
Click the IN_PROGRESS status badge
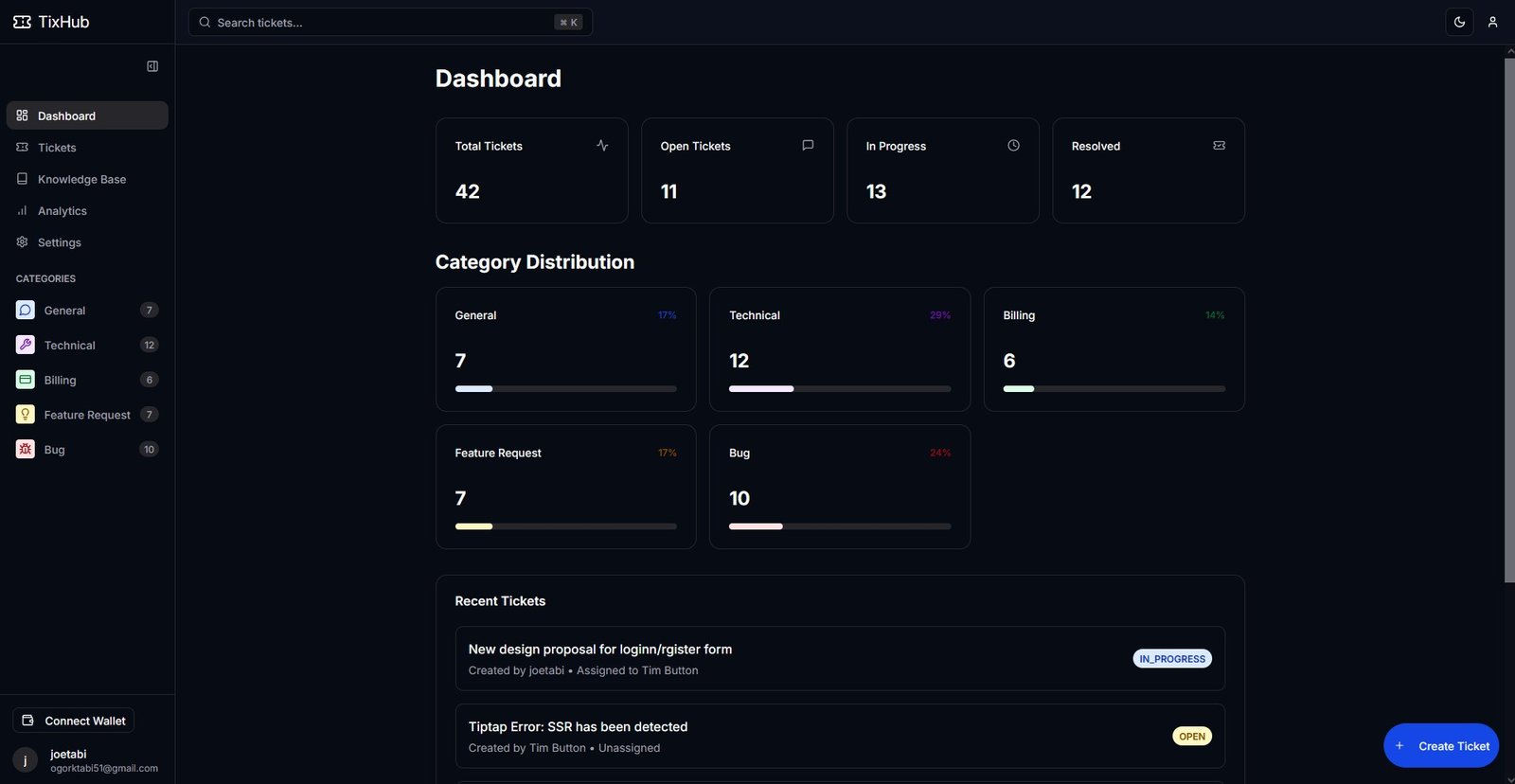[1172, 658]
